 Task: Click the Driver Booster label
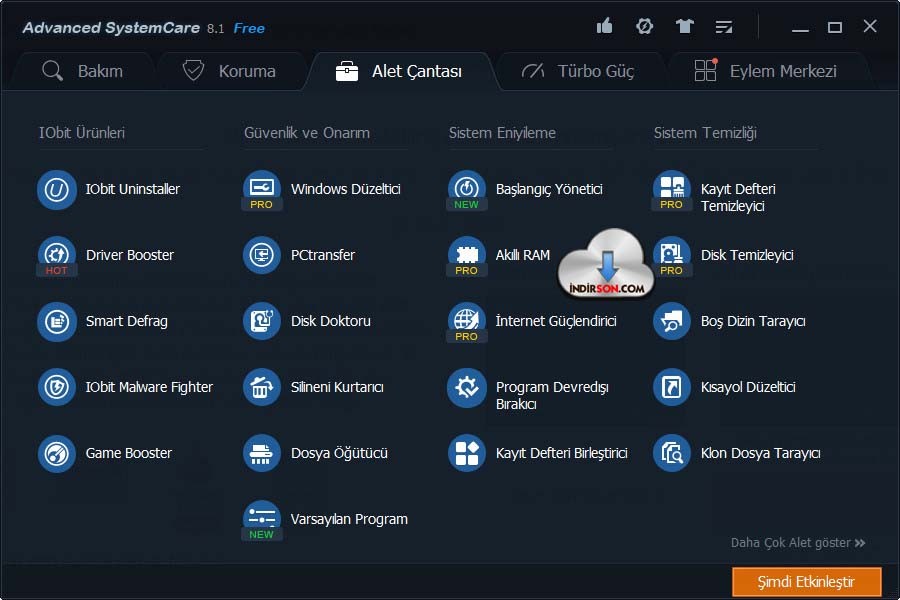click(130, 256)
